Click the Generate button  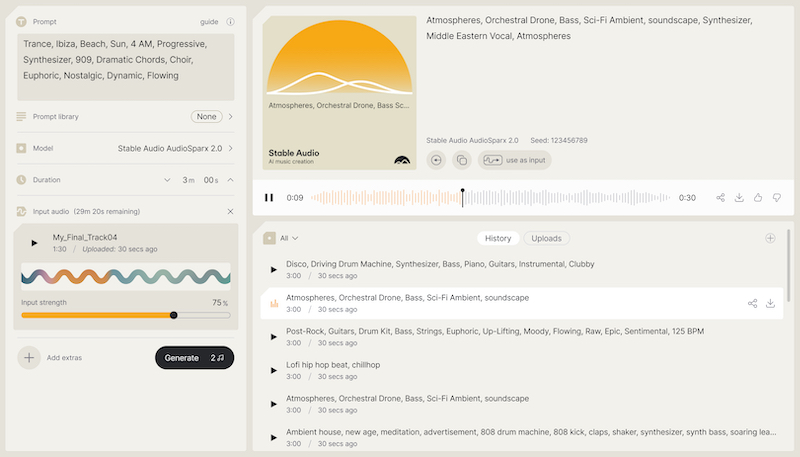pos(194,358)
